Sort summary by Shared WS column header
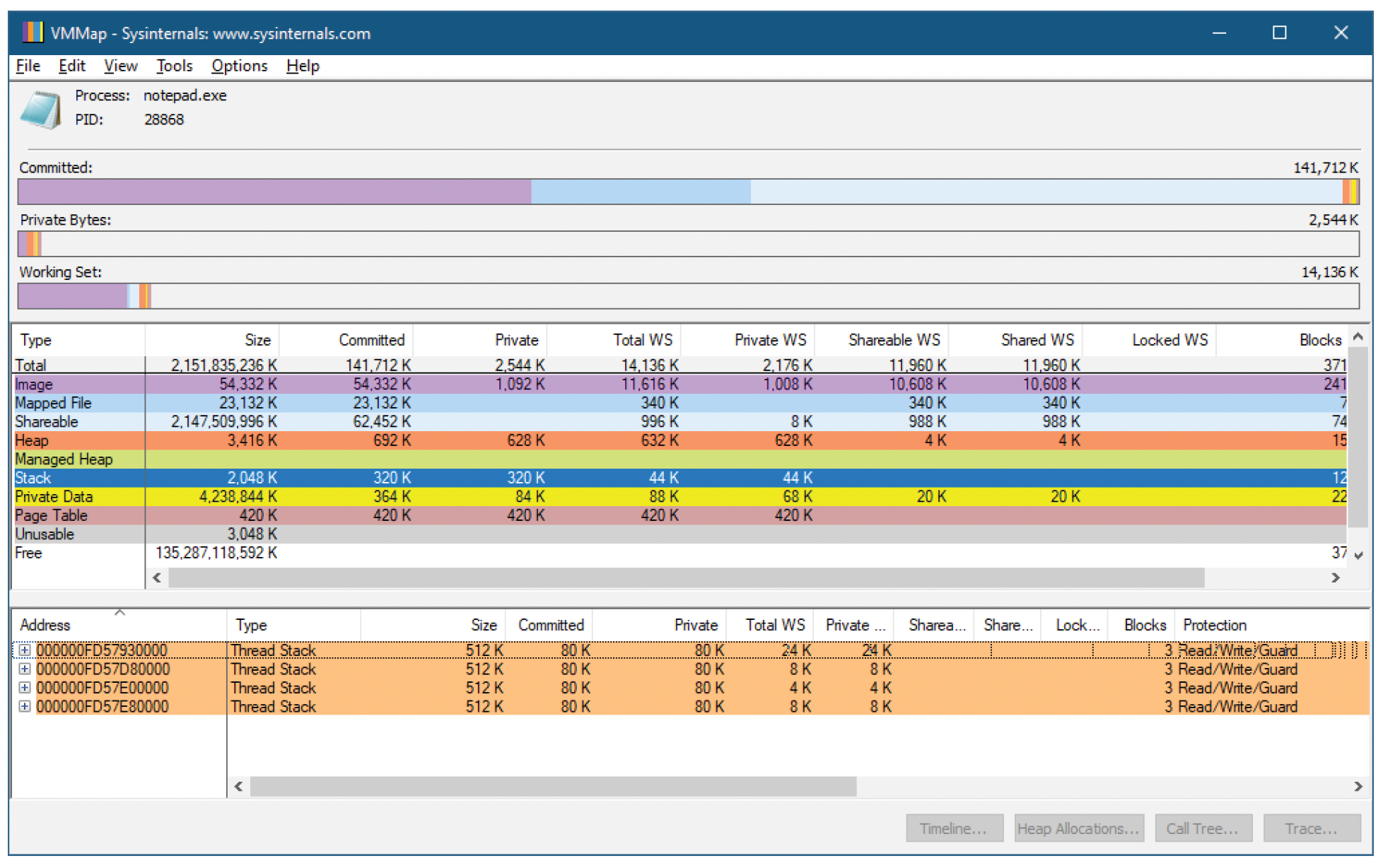Viewport: 1383px width, 868px height. (1015, 340)
